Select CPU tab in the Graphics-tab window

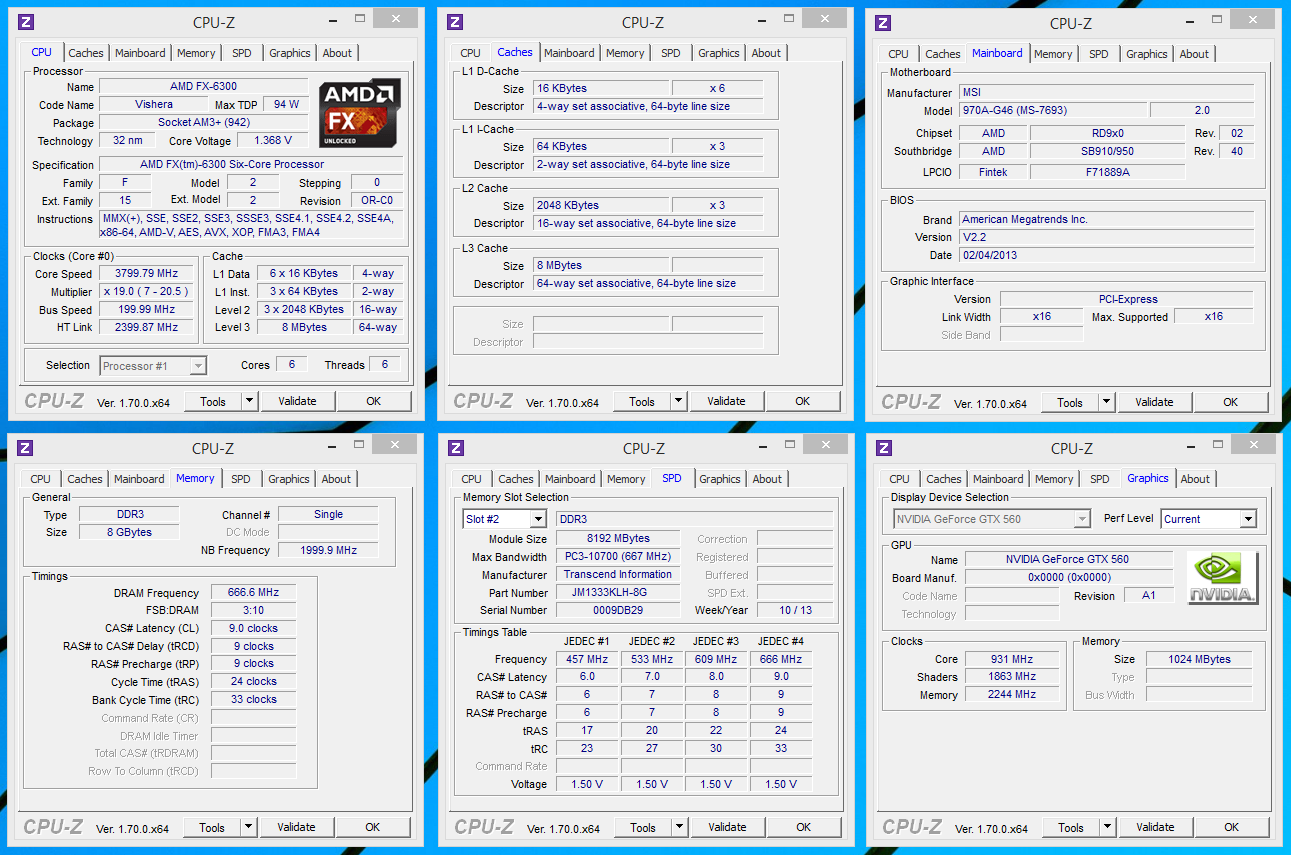coord(899,479)
